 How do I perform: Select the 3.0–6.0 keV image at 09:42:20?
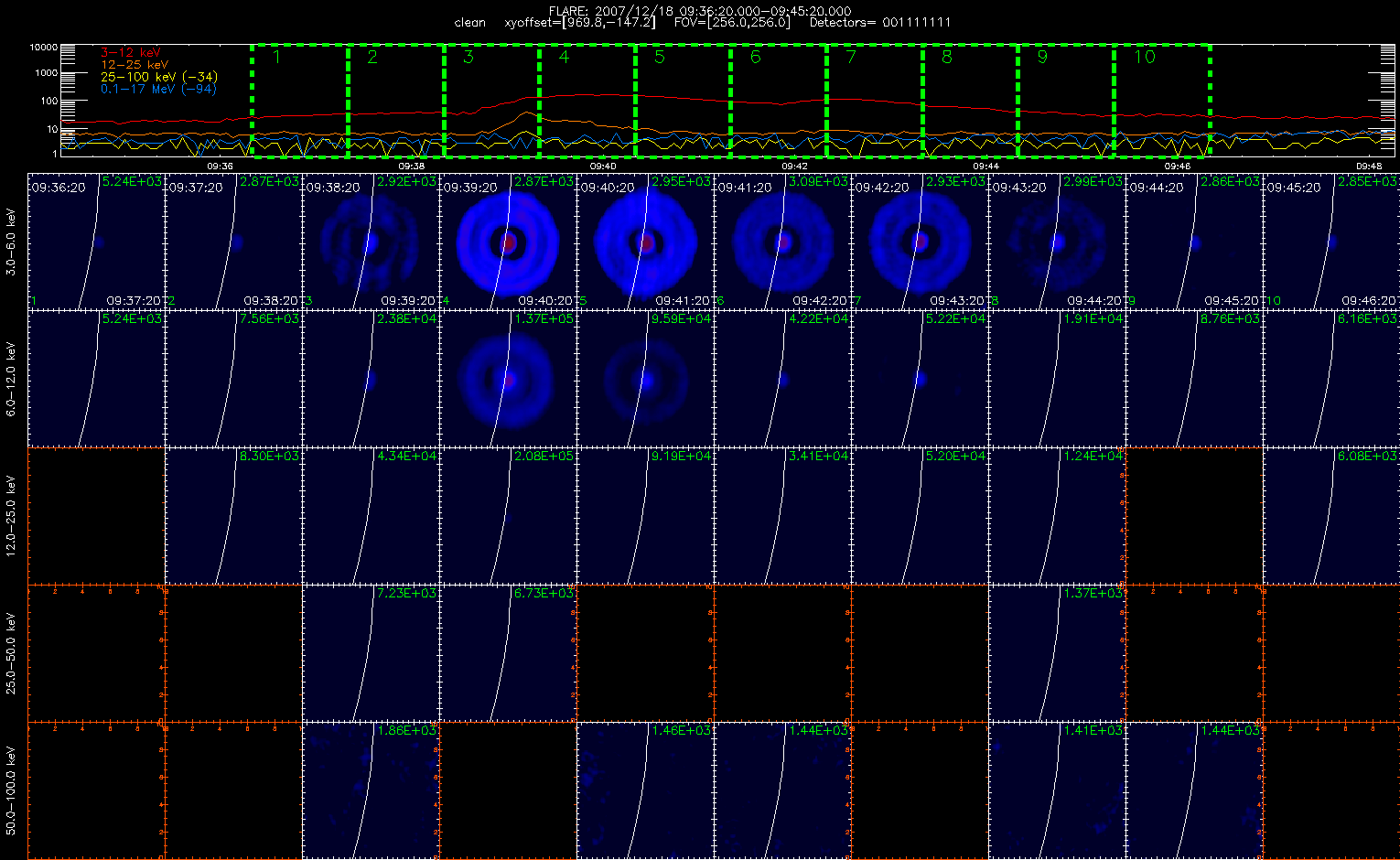click(x=920, y=241)
